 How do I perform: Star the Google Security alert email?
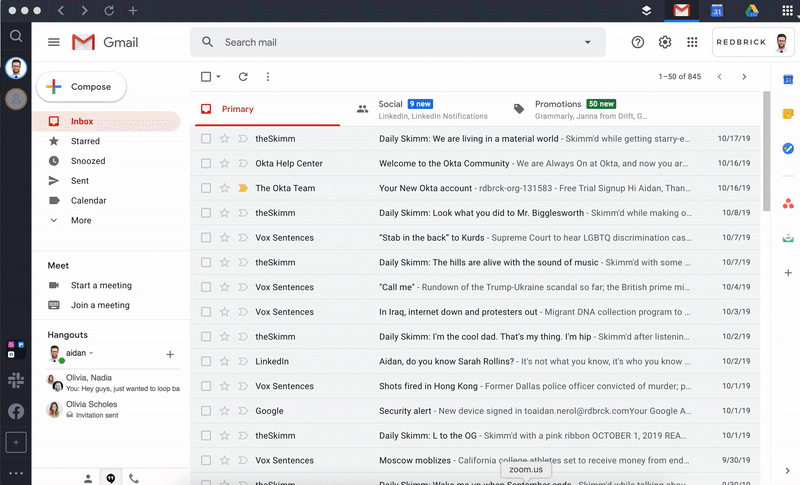click(x=224, y=411)
